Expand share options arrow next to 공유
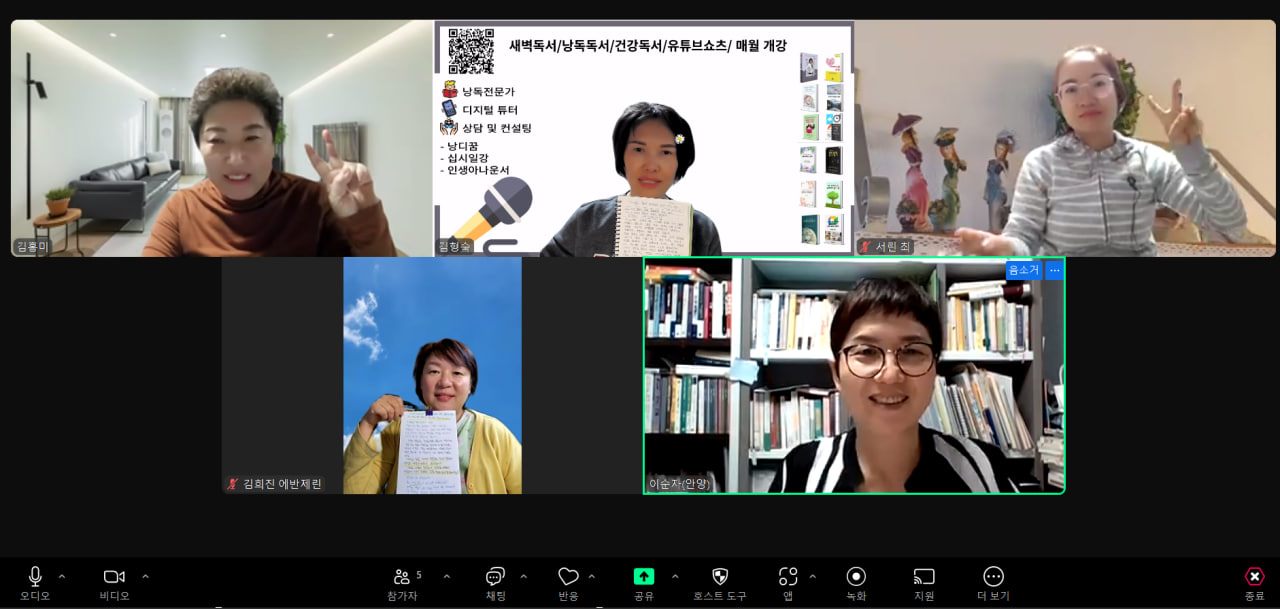The image size is (1280, 609). click(675, 576)
